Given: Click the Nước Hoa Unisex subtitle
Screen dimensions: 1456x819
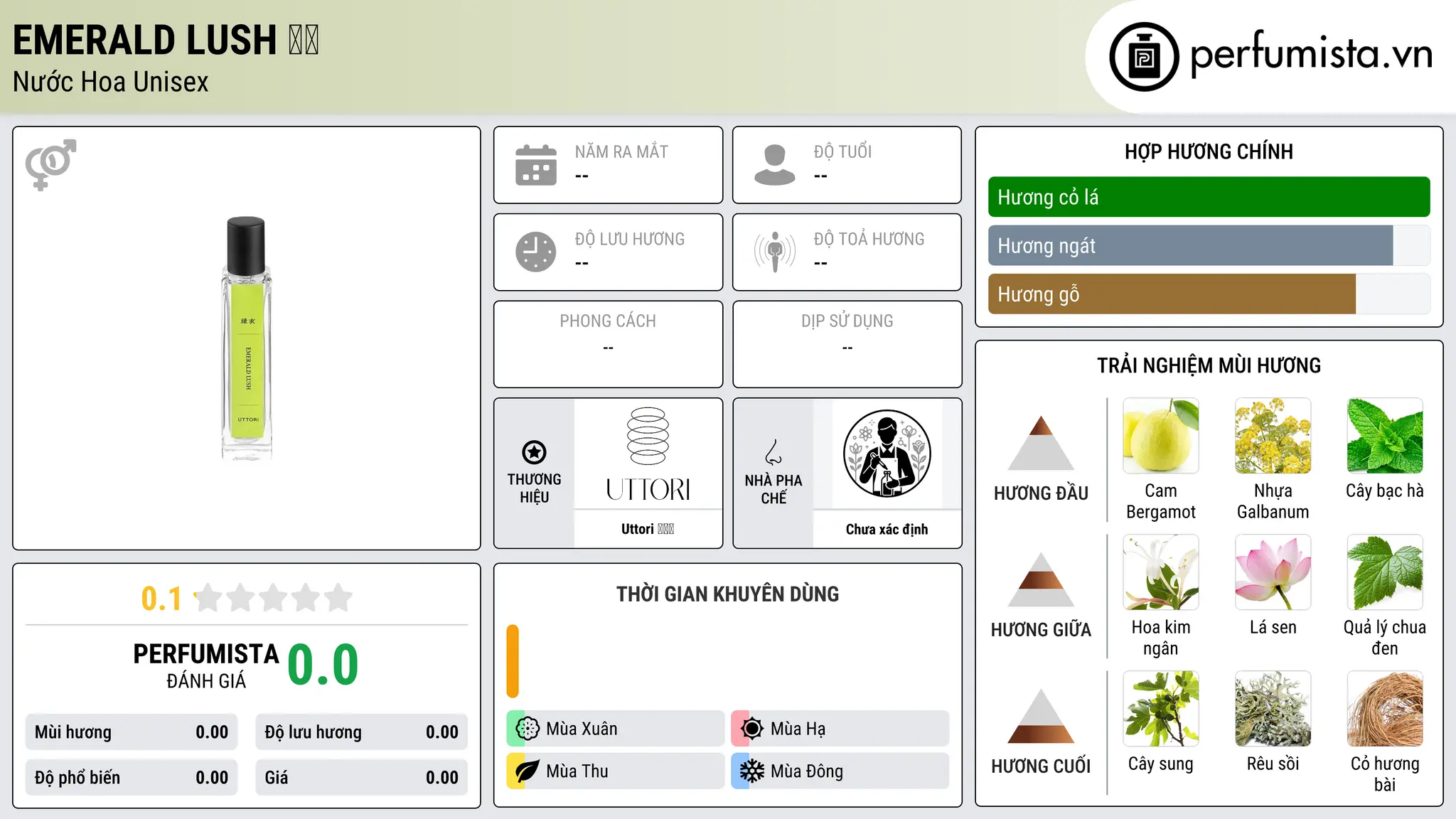Looking at the screenshot, I should 111,82.
